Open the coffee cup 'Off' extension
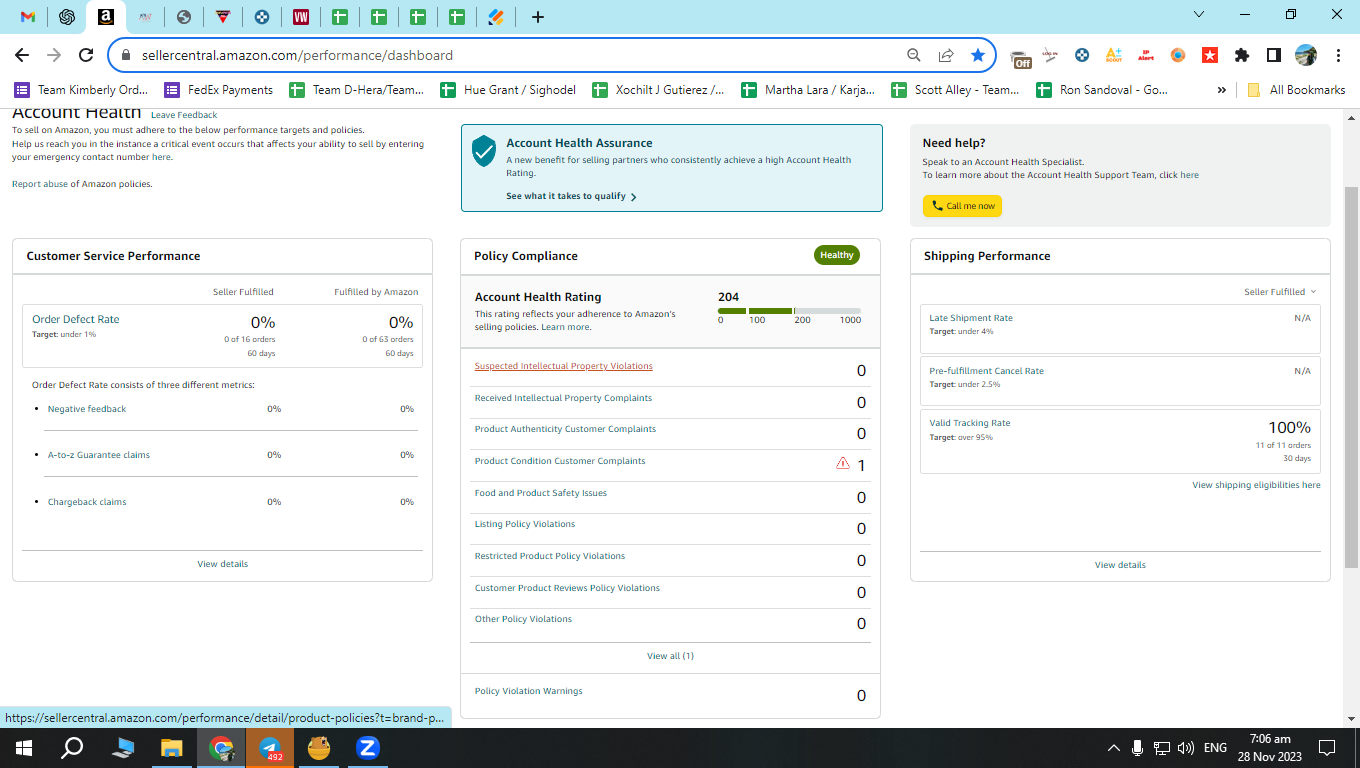 click(1020, 57)
